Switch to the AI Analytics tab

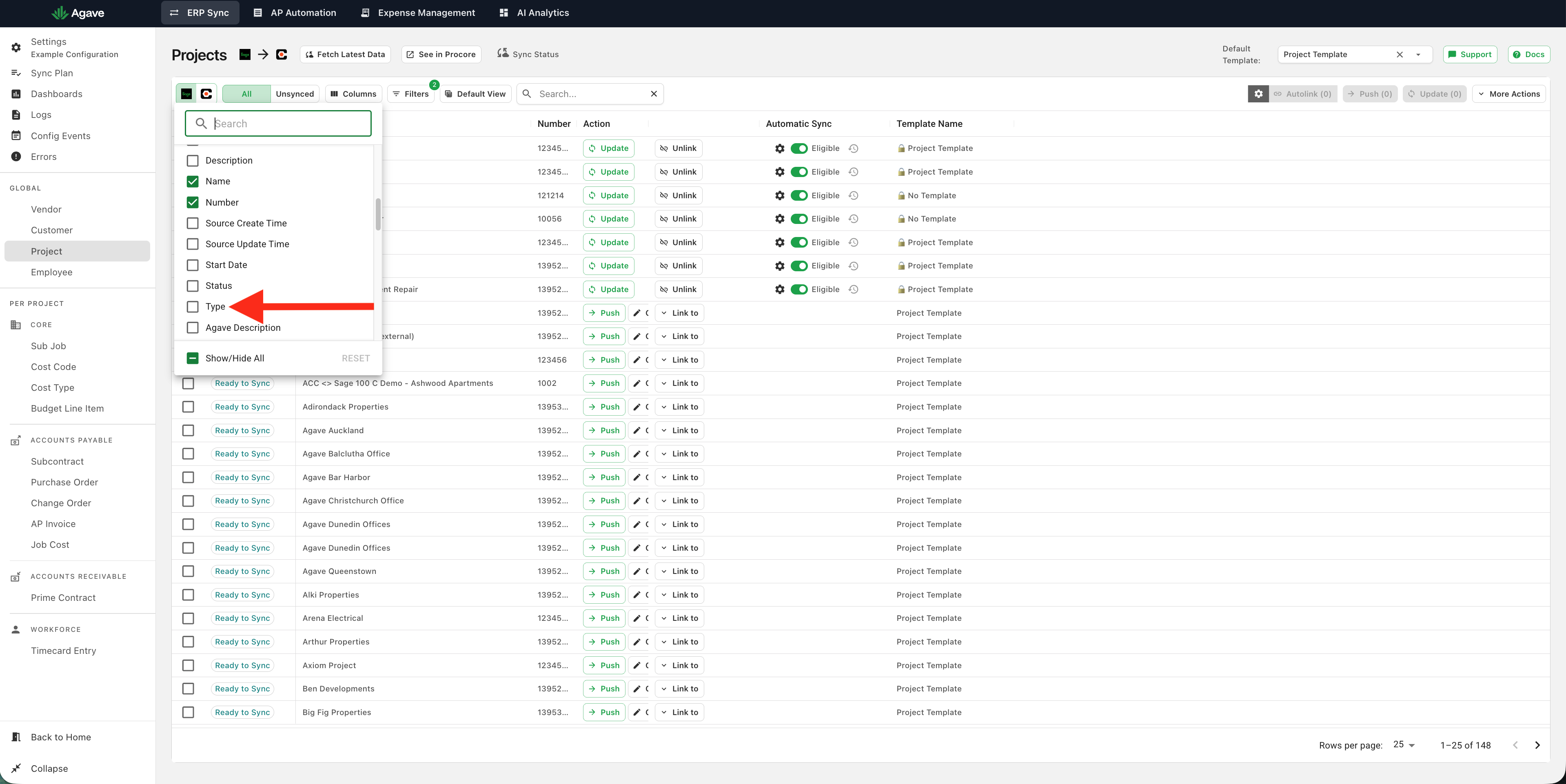click(x=534, y=13)
